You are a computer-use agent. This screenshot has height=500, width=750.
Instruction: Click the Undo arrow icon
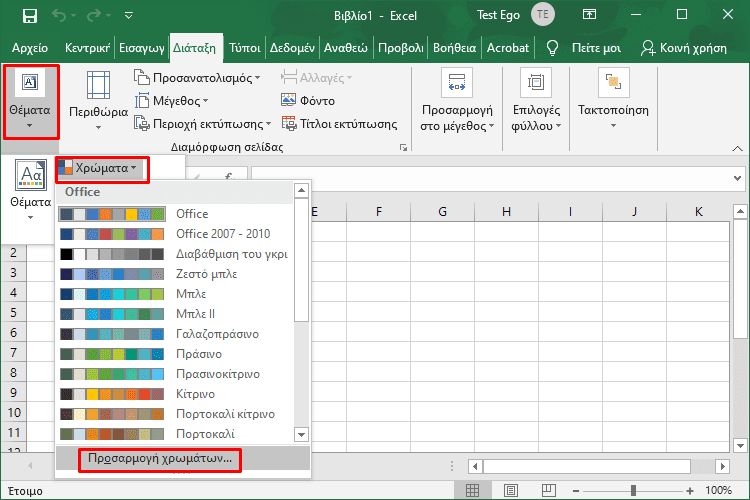tap(59, 16)
